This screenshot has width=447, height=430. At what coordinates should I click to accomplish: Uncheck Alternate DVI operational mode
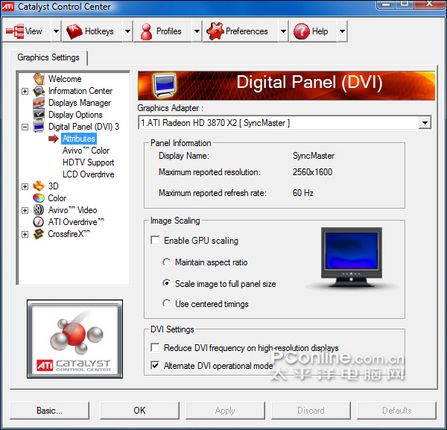tap(155, 365)
